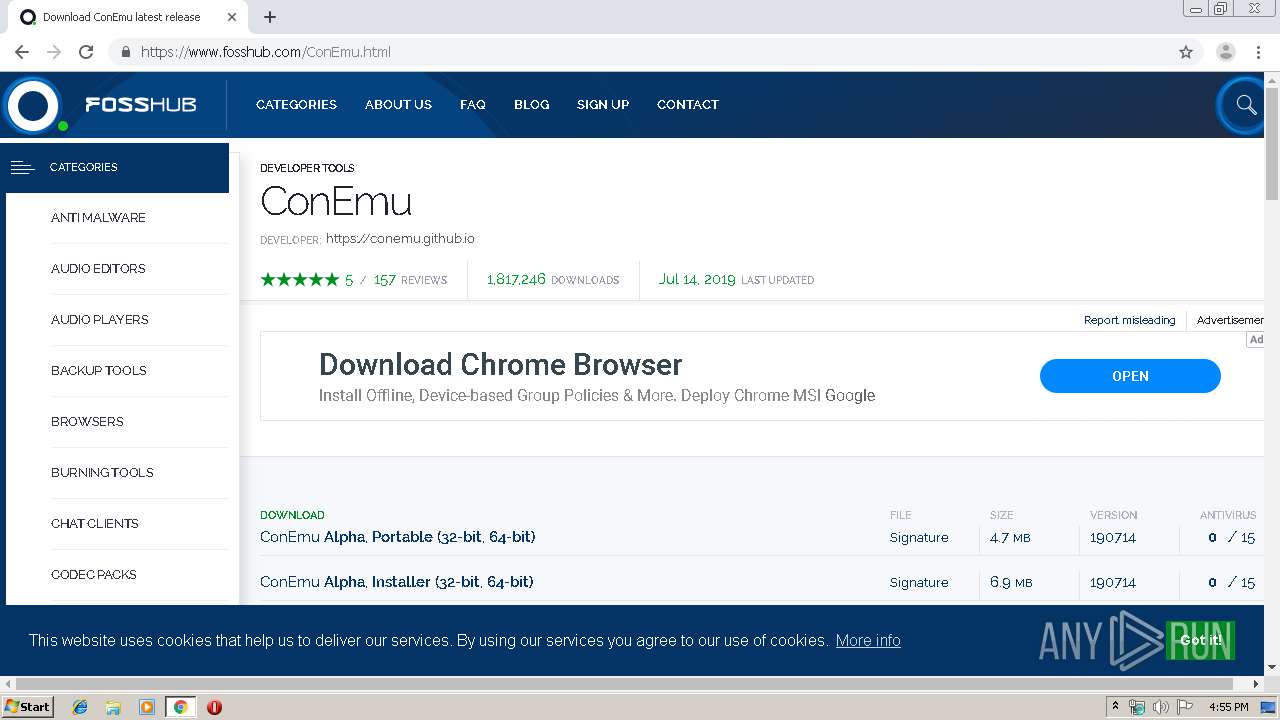Click the 157 REVIEWS link
The image size is (1280, 720).
(410, 280)
